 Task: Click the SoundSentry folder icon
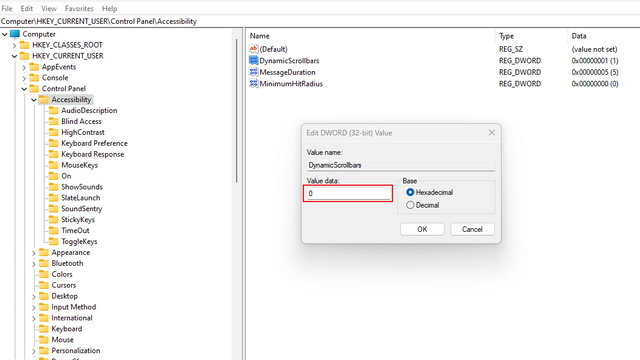pos(53,209)
